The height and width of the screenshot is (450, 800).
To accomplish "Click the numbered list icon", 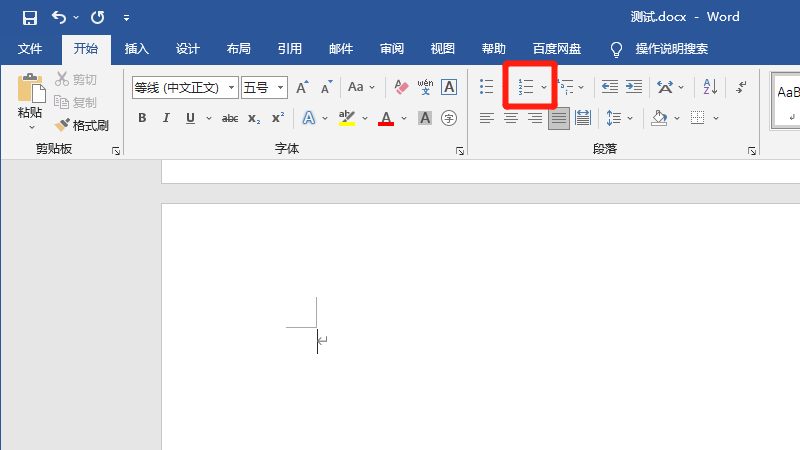I will coord(526,87).
